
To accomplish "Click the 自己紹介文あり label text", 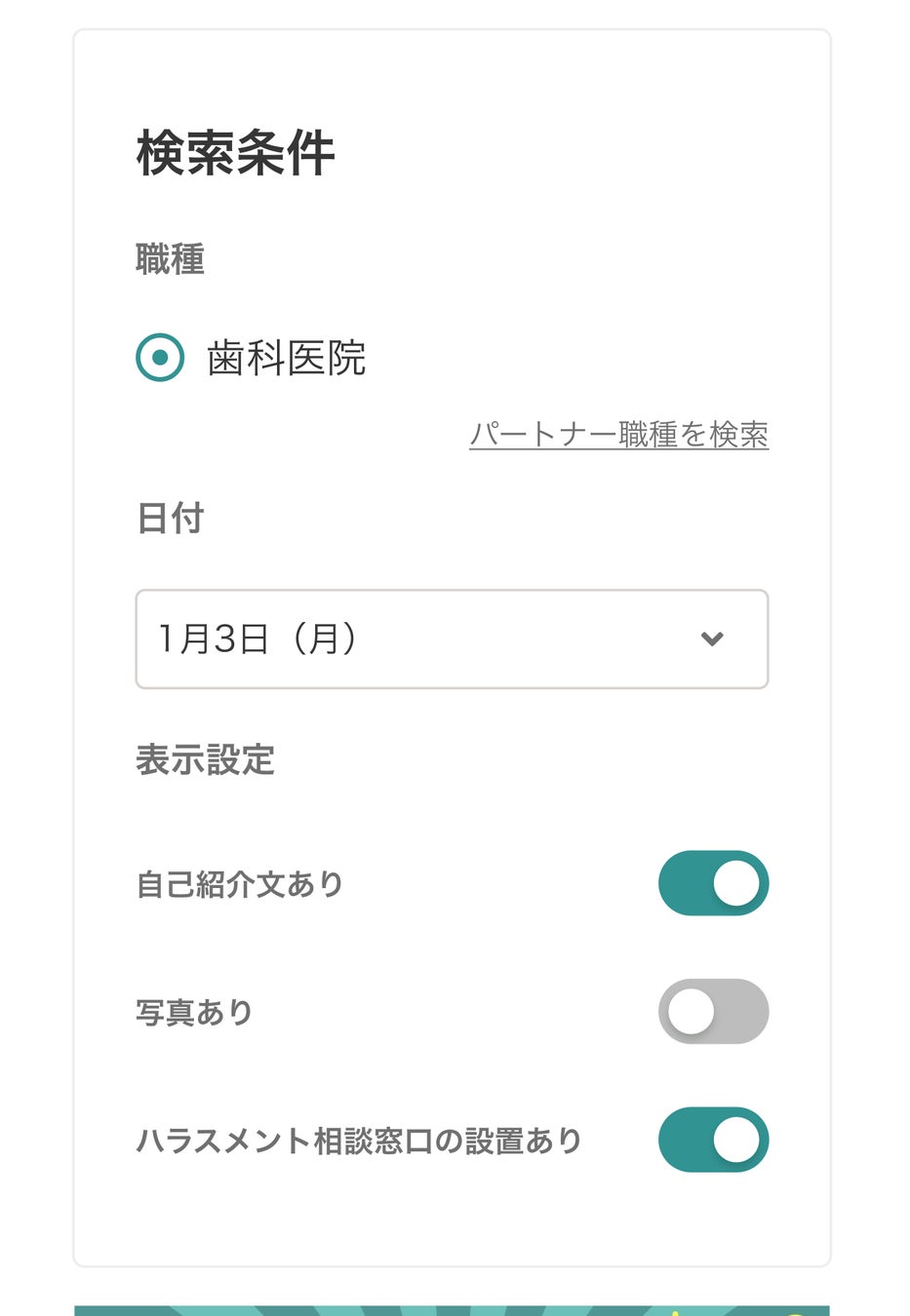I will (x=240, y=884).
